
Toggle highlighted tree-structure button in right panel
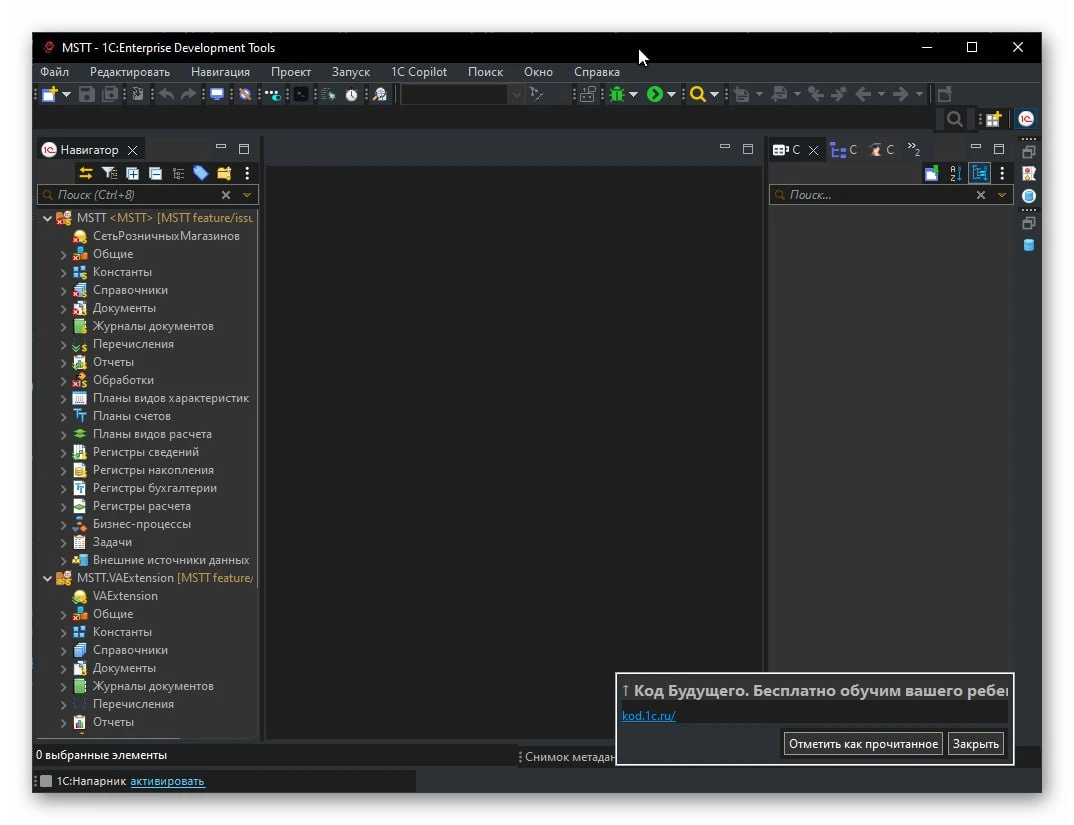(x=980, y=173)
